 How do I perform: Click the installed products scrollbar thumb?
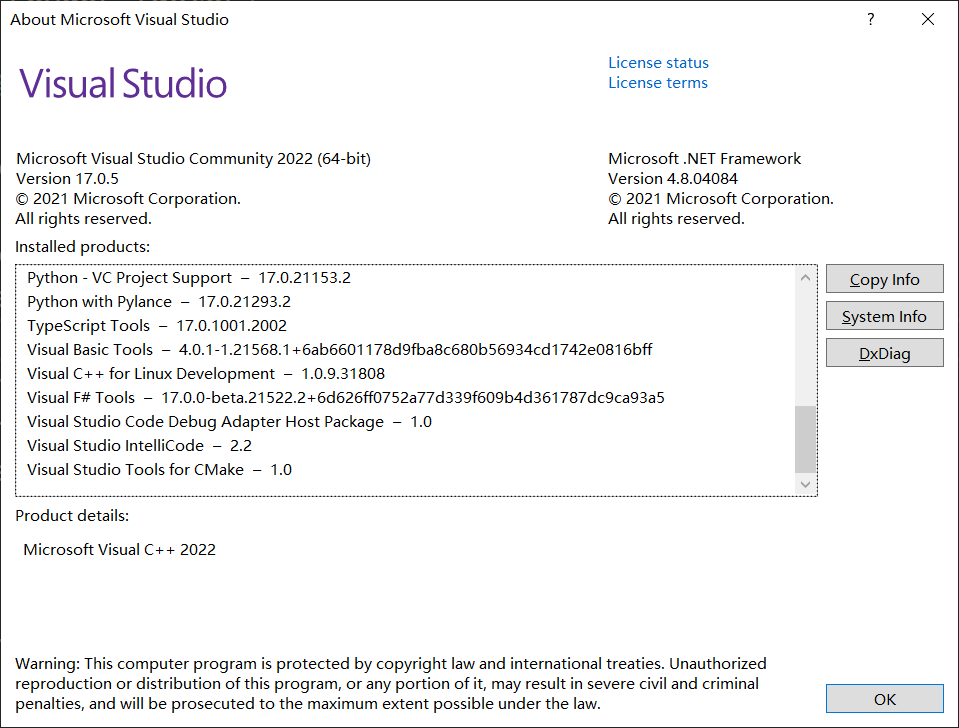point(805,439)
